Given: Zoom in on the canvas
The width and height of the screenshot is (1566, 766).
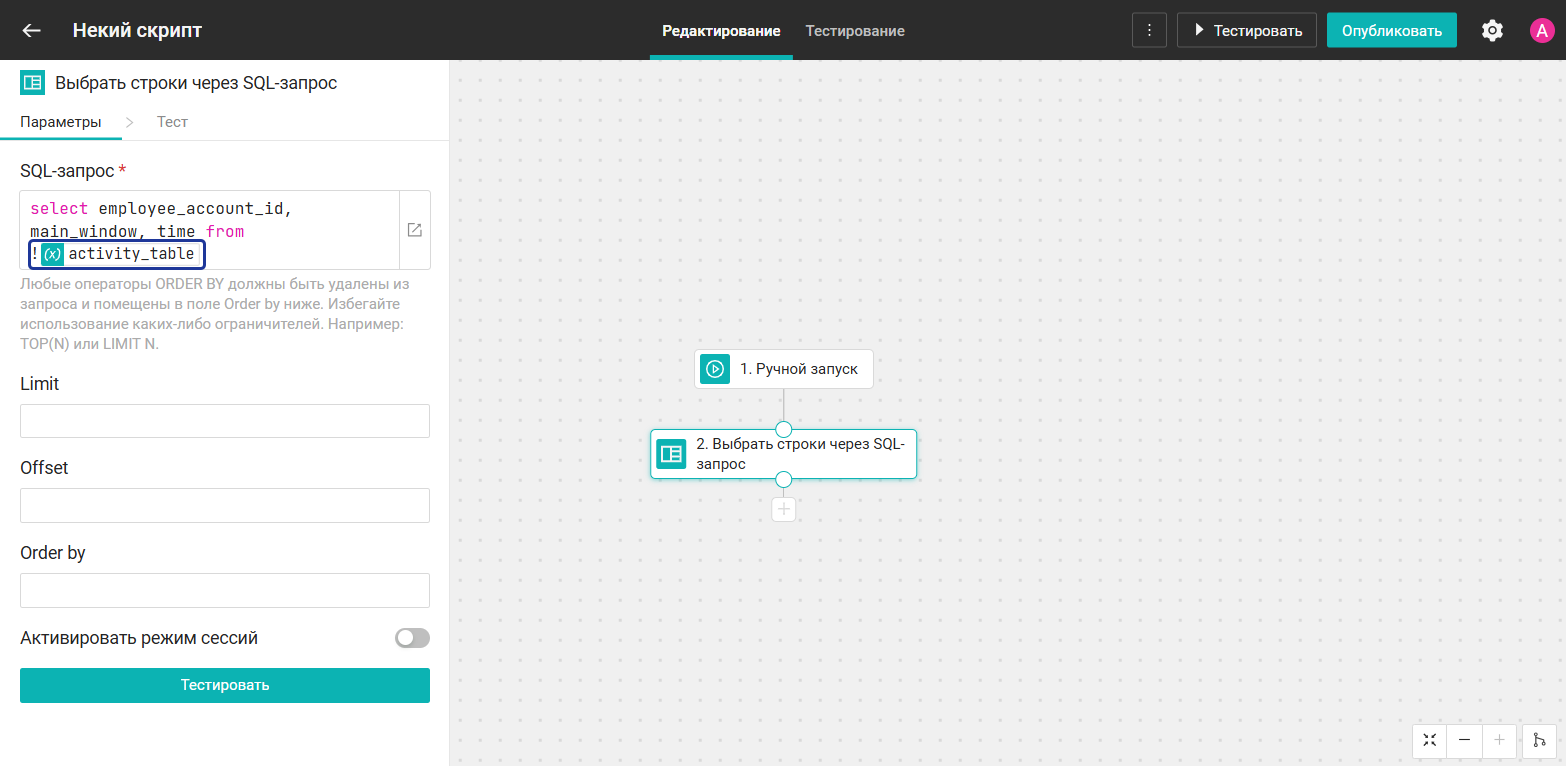Looking at the screenshot, I should (1499, 741).
